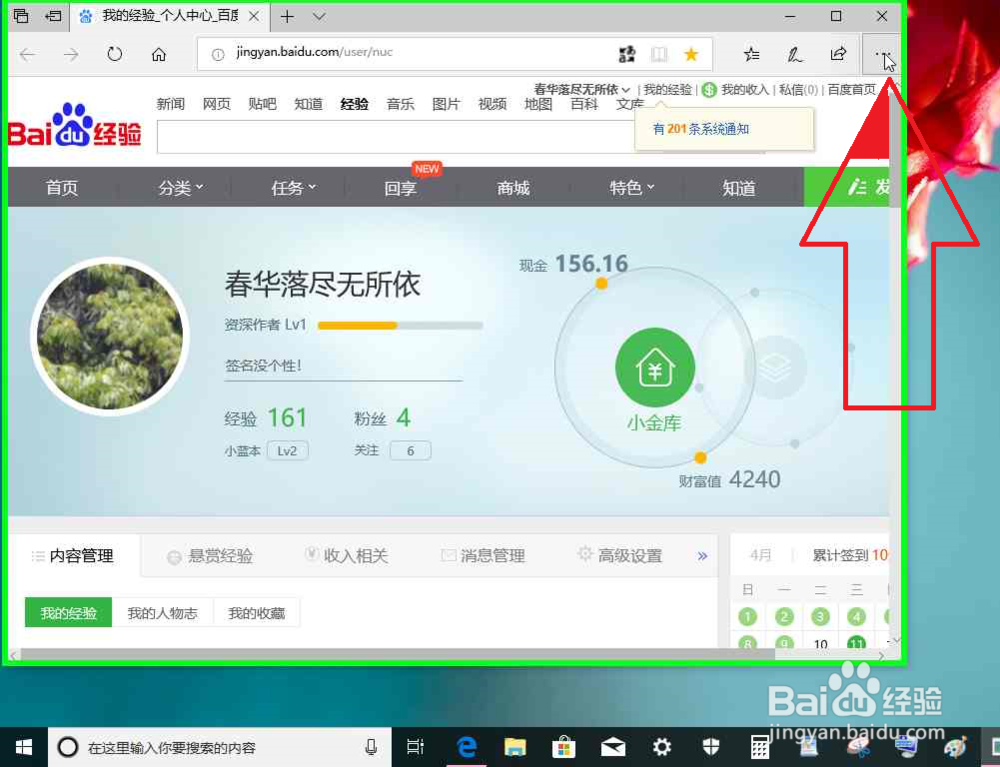The width and height of the screenshot is (1000, 767).
Task: Switch to the 消息管理 tab
Action: click(x=493, y=555)
